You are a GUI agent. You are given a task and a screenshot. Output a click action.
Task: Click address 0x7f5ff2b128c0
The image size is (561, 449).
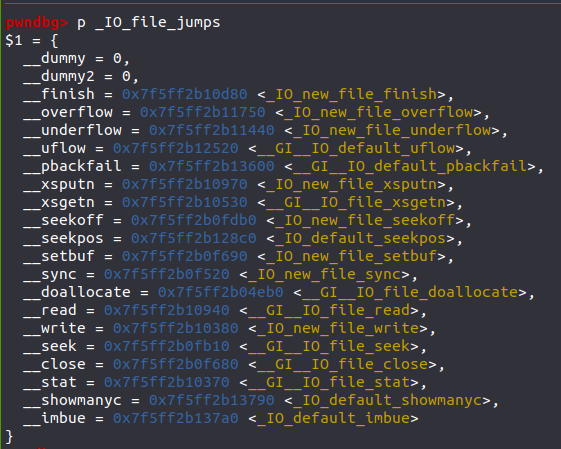tap(194, 238)
